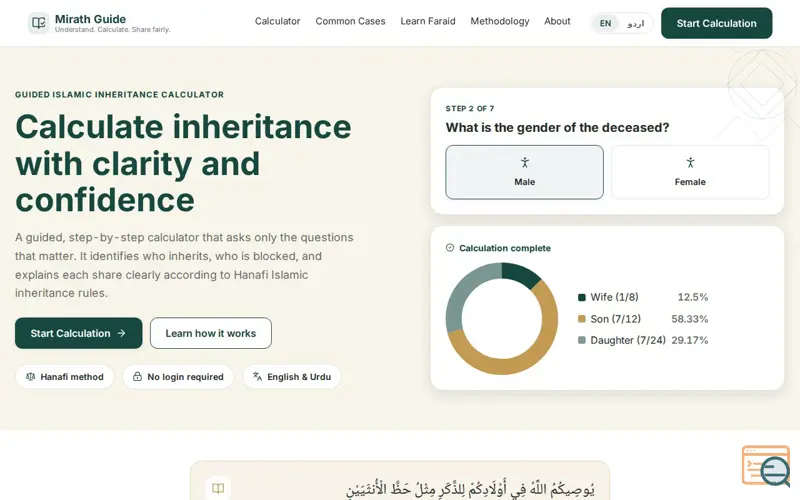The width and height of the screenshot is (800, 500).
Task: Click the gold Son legend swatch
Action: [x=582, y=319]
